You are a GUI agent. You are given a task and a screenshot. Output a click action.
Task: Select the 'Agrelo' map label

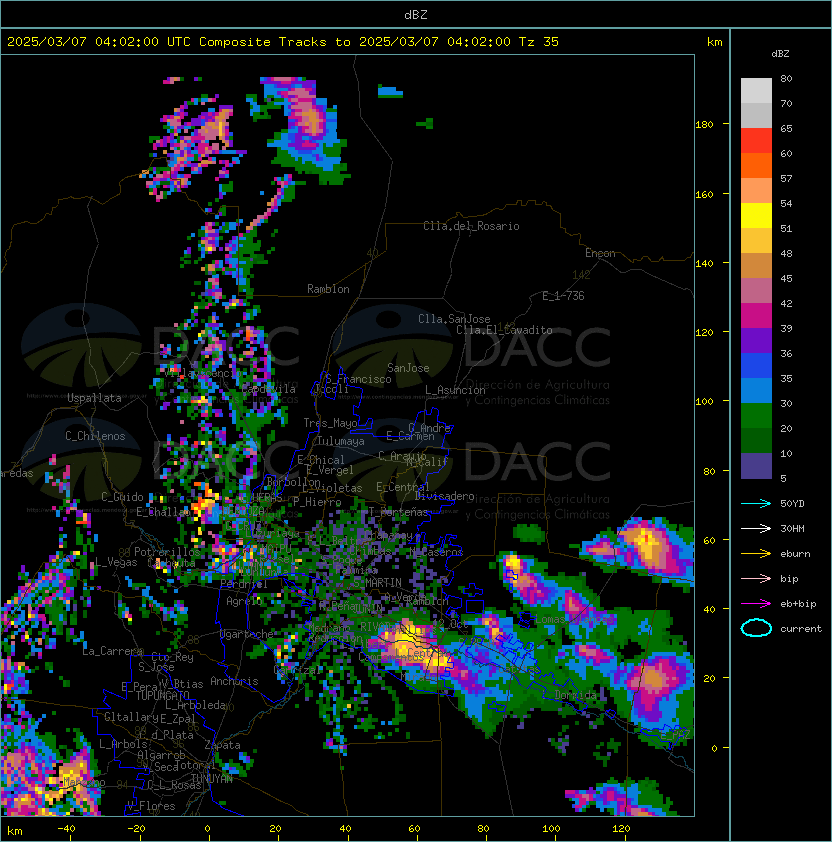pyautogui.click(x=244, y=601)
